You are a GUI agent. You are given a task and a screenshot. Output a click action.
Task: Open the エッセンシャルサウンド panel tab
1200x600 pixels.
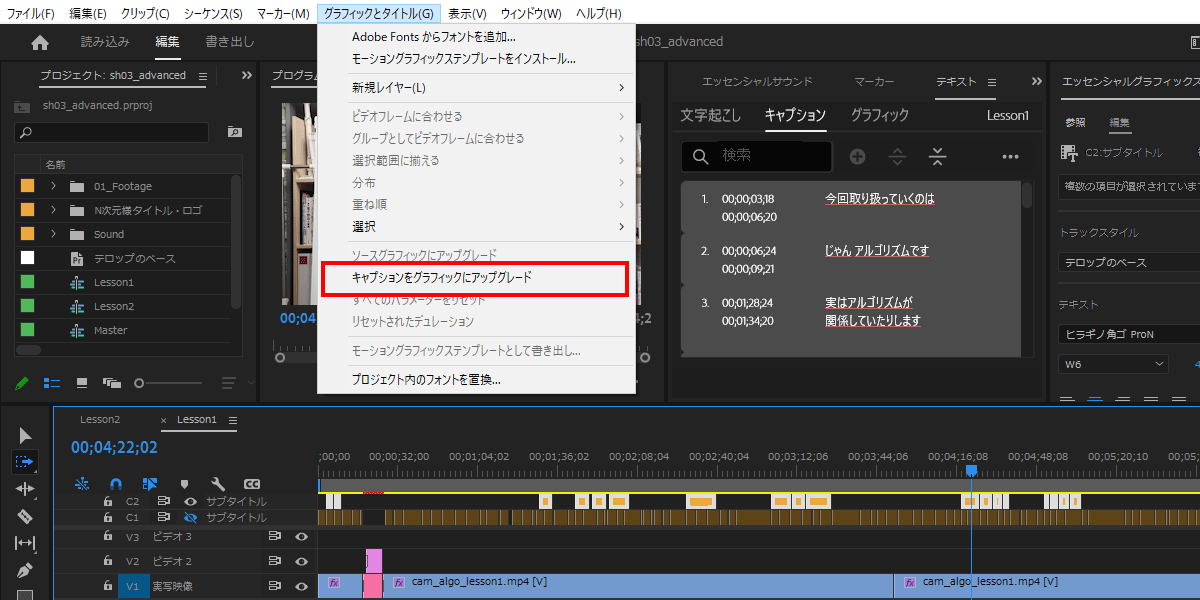[757, 81]
